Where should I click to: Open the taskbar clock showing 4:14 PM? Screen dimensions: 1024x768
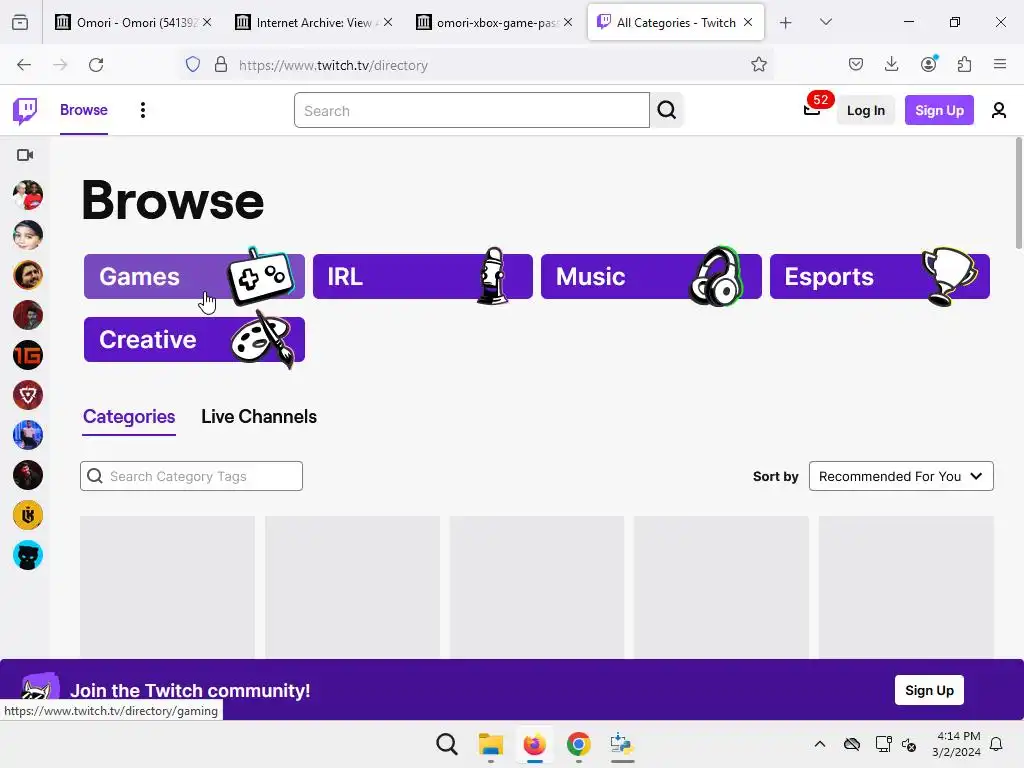[956, 744]
